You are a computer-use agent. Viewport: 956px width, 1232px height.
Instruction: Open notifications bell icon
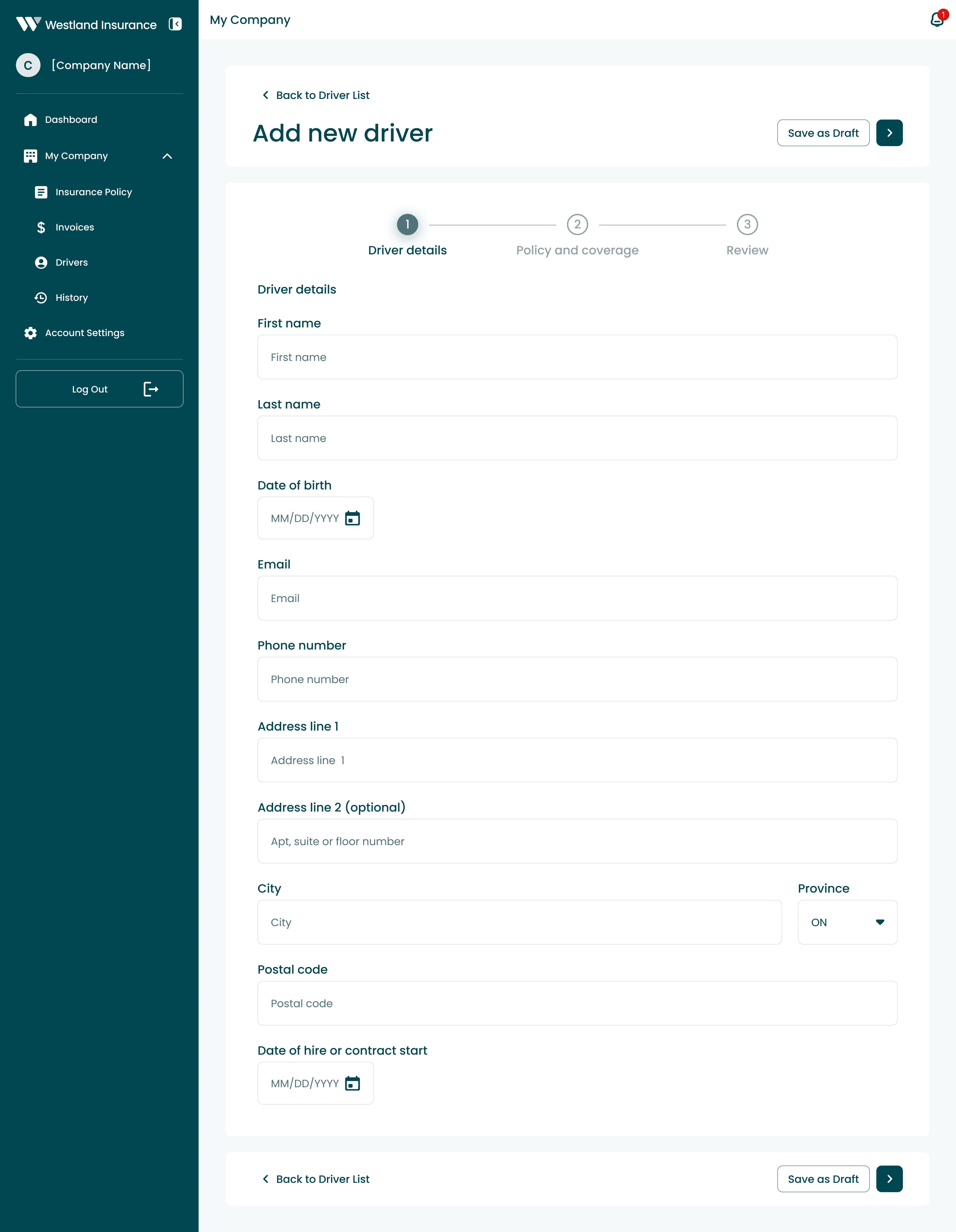coord(937,20)
